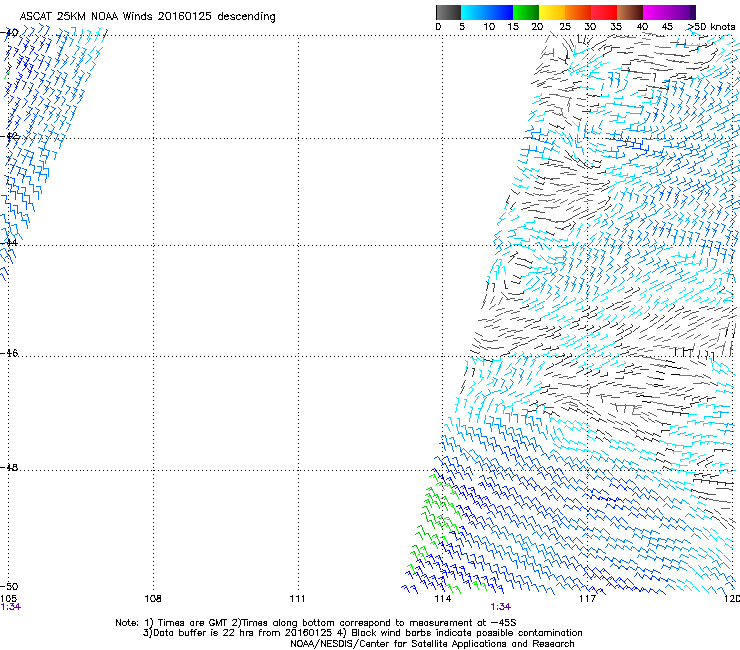The width and height of the screenshot is (740, 650).
Task: Click the blue 10-15 knots legend color
Action: click(x=499, y=12)
